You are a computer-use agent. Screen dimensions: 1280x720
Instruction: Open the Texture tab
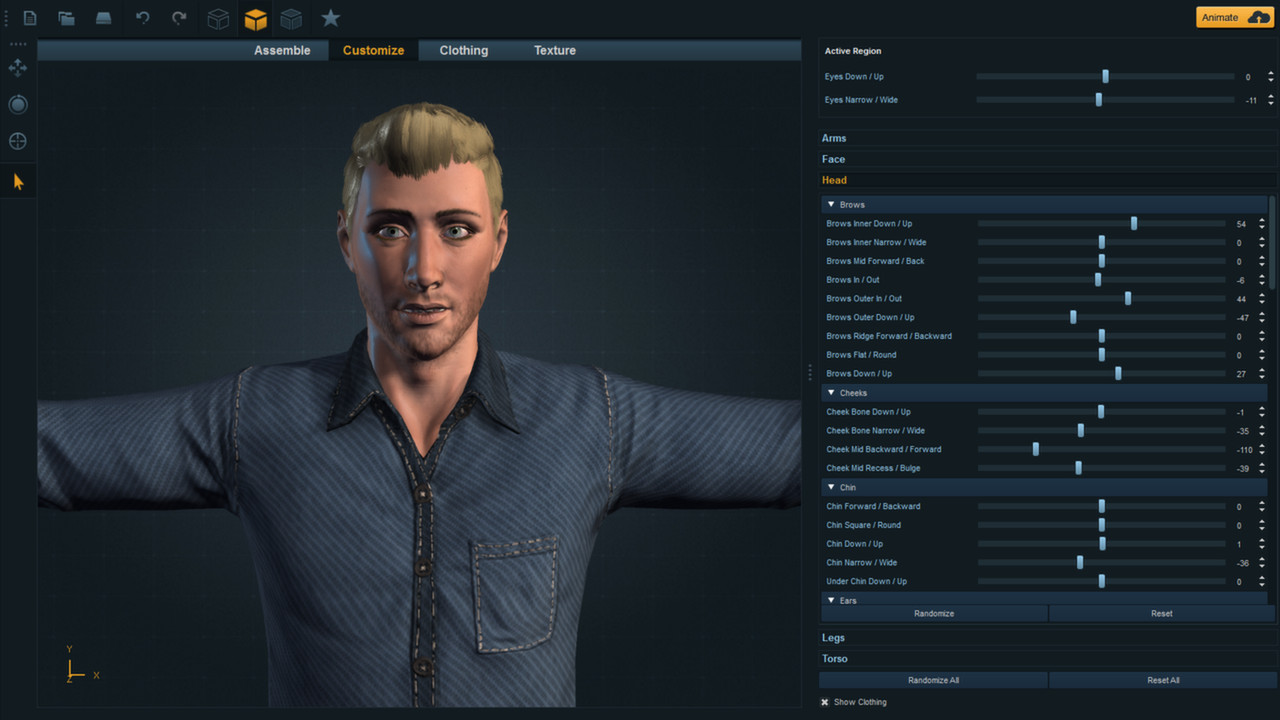[554, 50]
